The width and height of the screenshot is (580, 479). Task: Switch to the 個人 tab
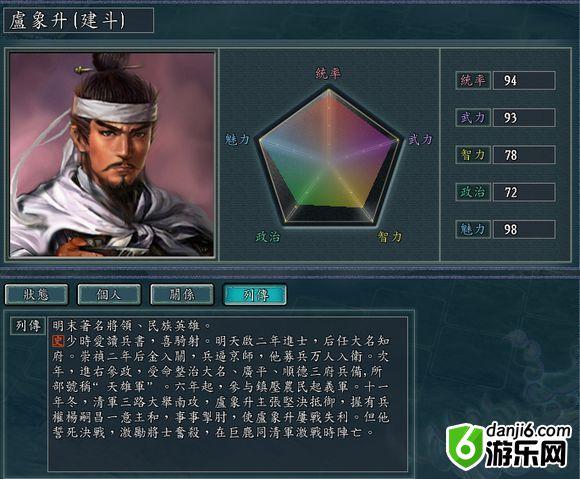click(x=109, y=294)
